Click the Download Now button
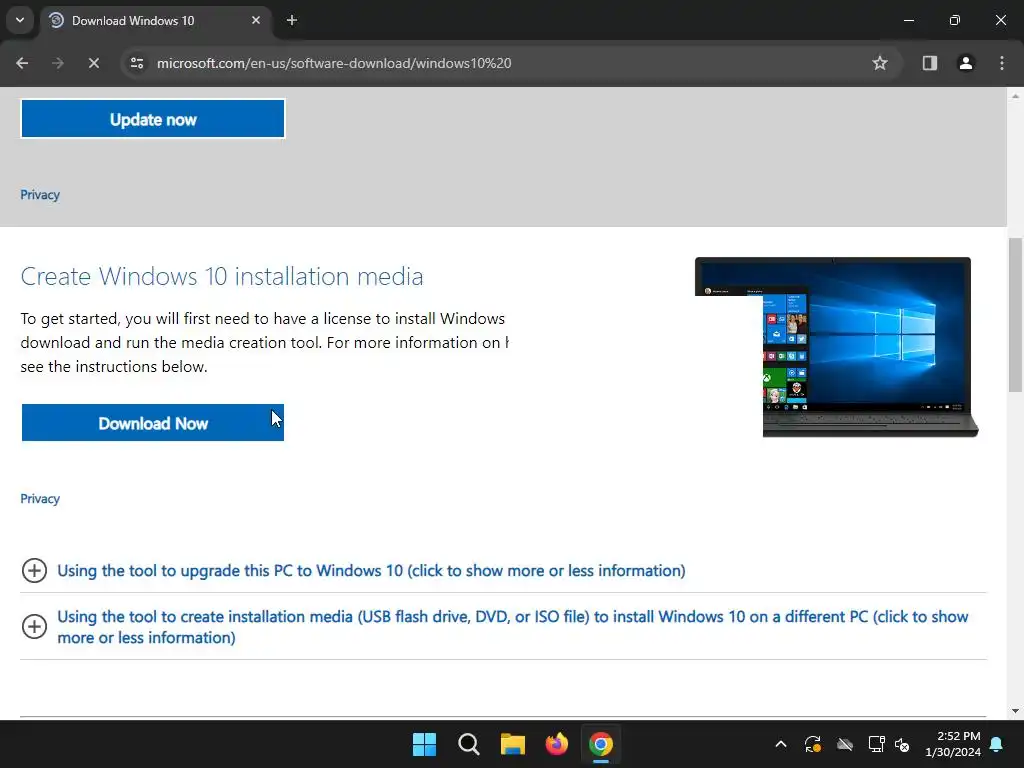 point(153,423)
